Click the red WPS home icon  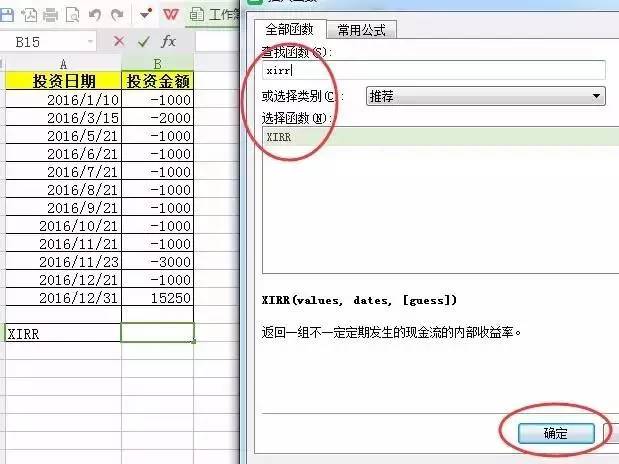(x=171, y=15)
